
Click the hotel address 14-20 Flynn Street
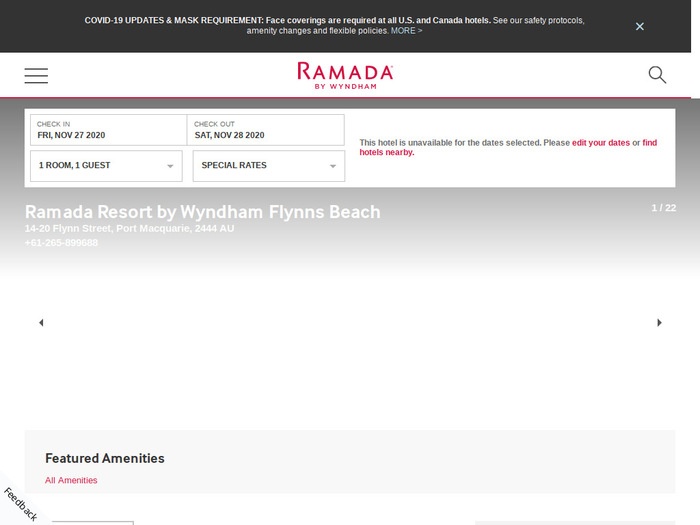[x=129, y=228]
